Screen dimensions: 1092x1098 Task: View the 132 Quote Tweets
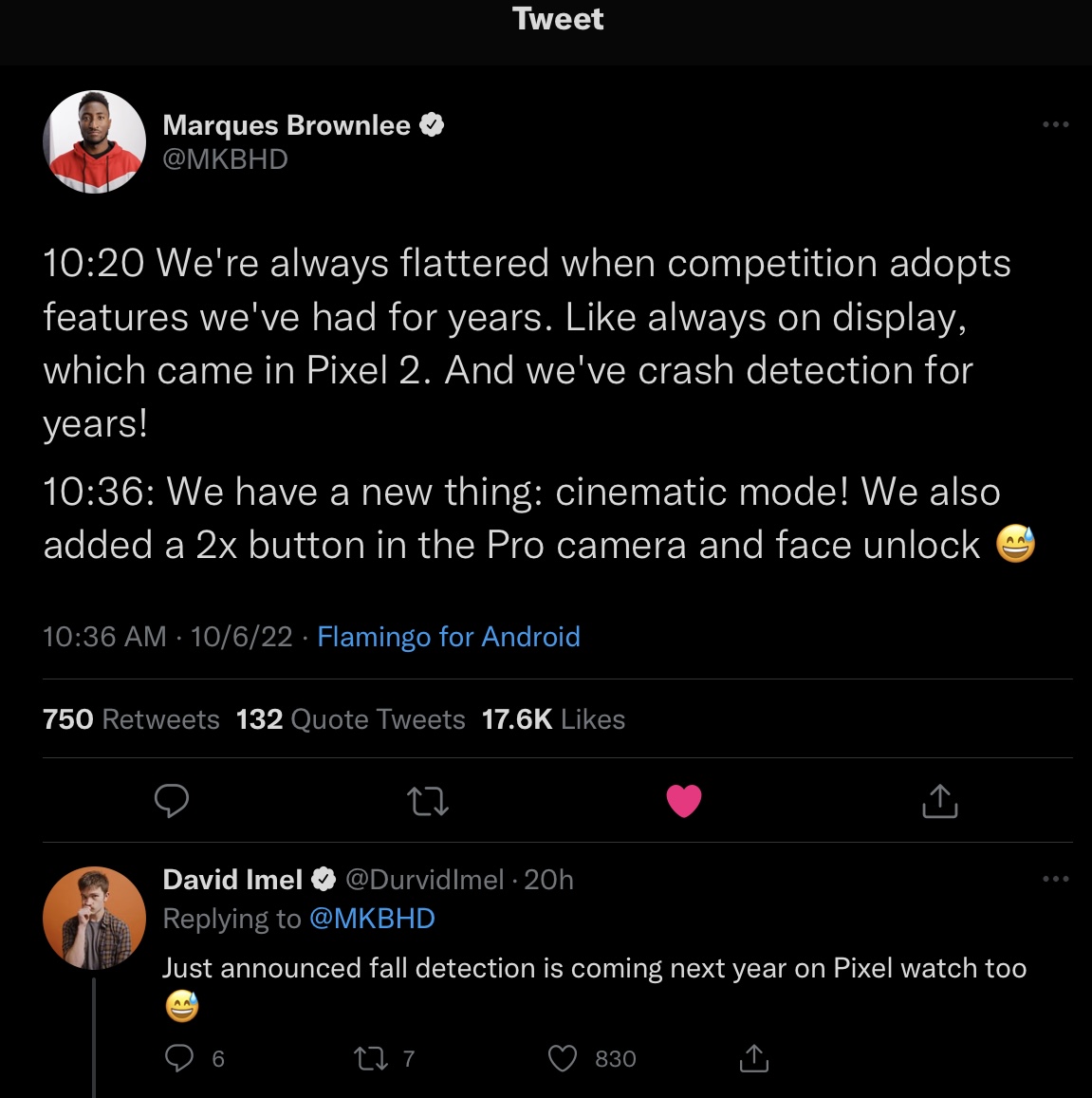tap(350, 719)
